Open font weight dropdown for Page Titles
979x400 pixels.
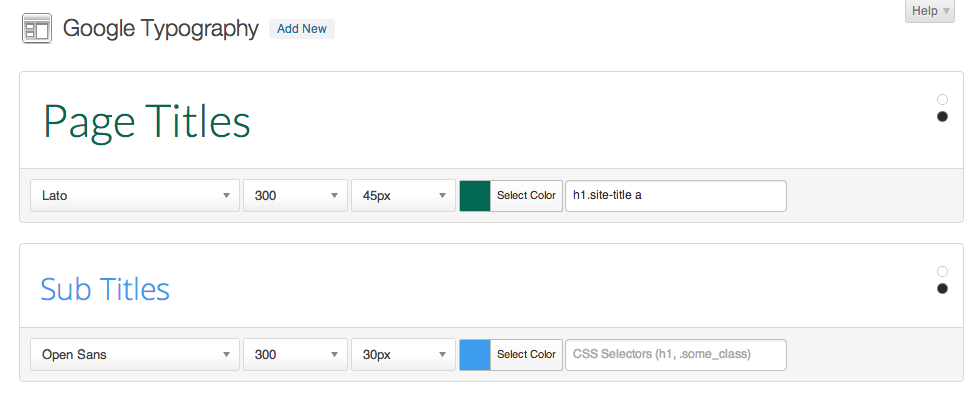(295, 195)
